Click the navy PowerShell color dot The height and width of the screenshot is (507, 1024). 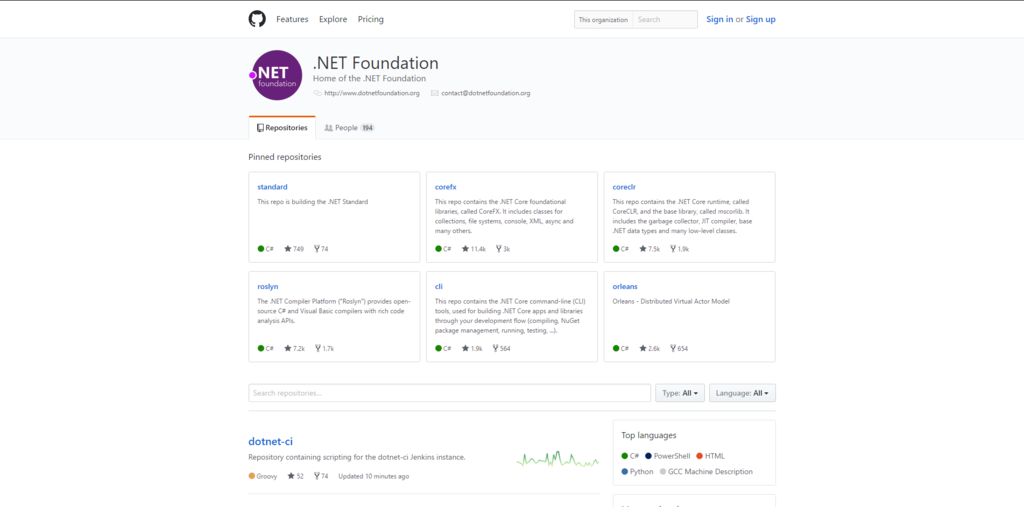(x=648, y=456)
